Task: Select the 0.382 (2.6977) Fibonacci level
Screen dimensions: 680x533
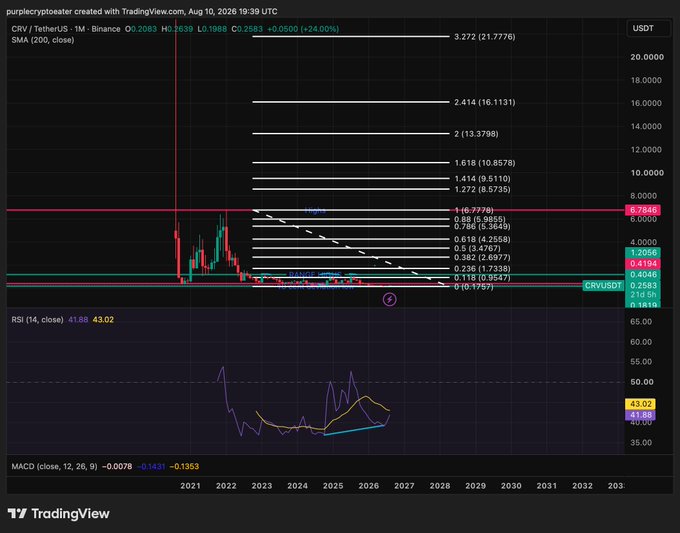Action: [482, 258]
